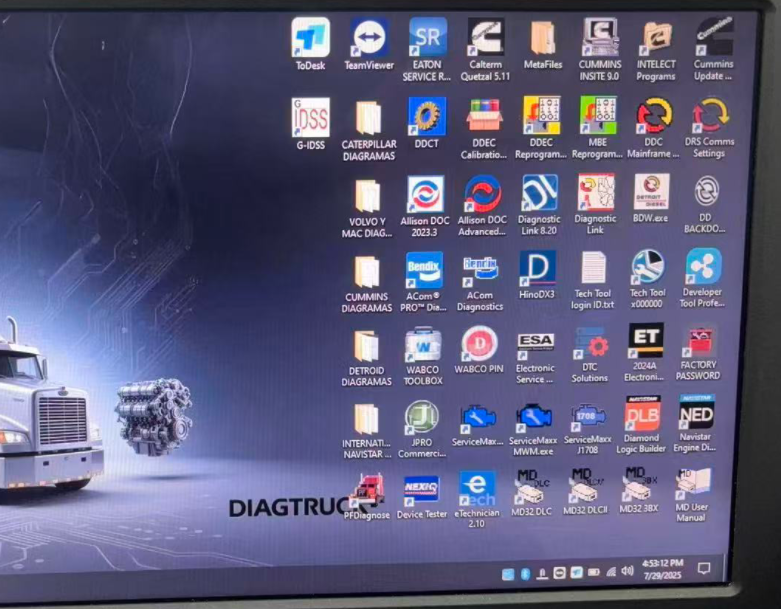The image size is (781, 609).
Task: Select the MD32 3BX icon
Action: pos(639,490)
